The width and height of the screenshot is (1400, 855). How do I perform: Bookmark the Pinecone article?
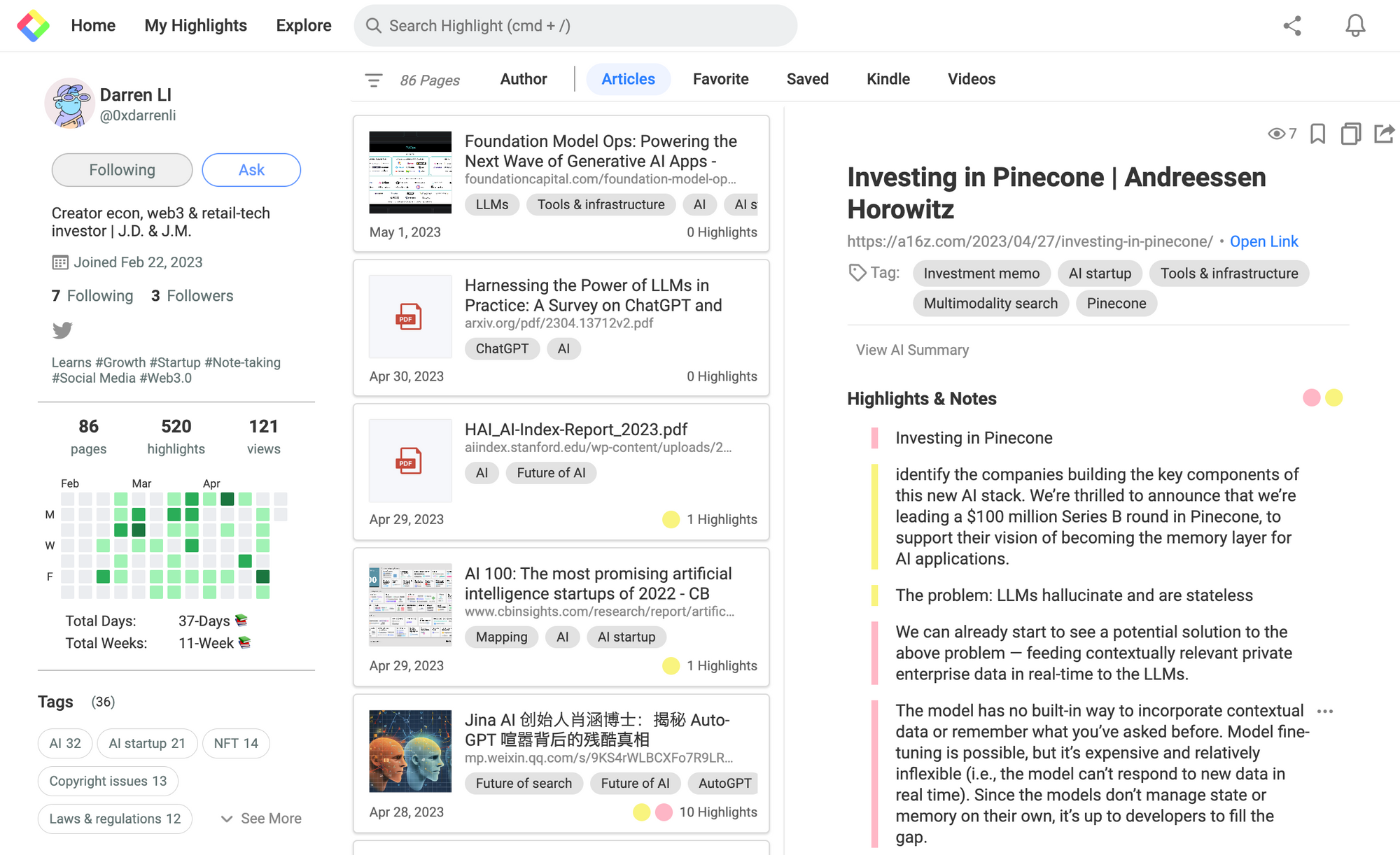(1317, 133)
